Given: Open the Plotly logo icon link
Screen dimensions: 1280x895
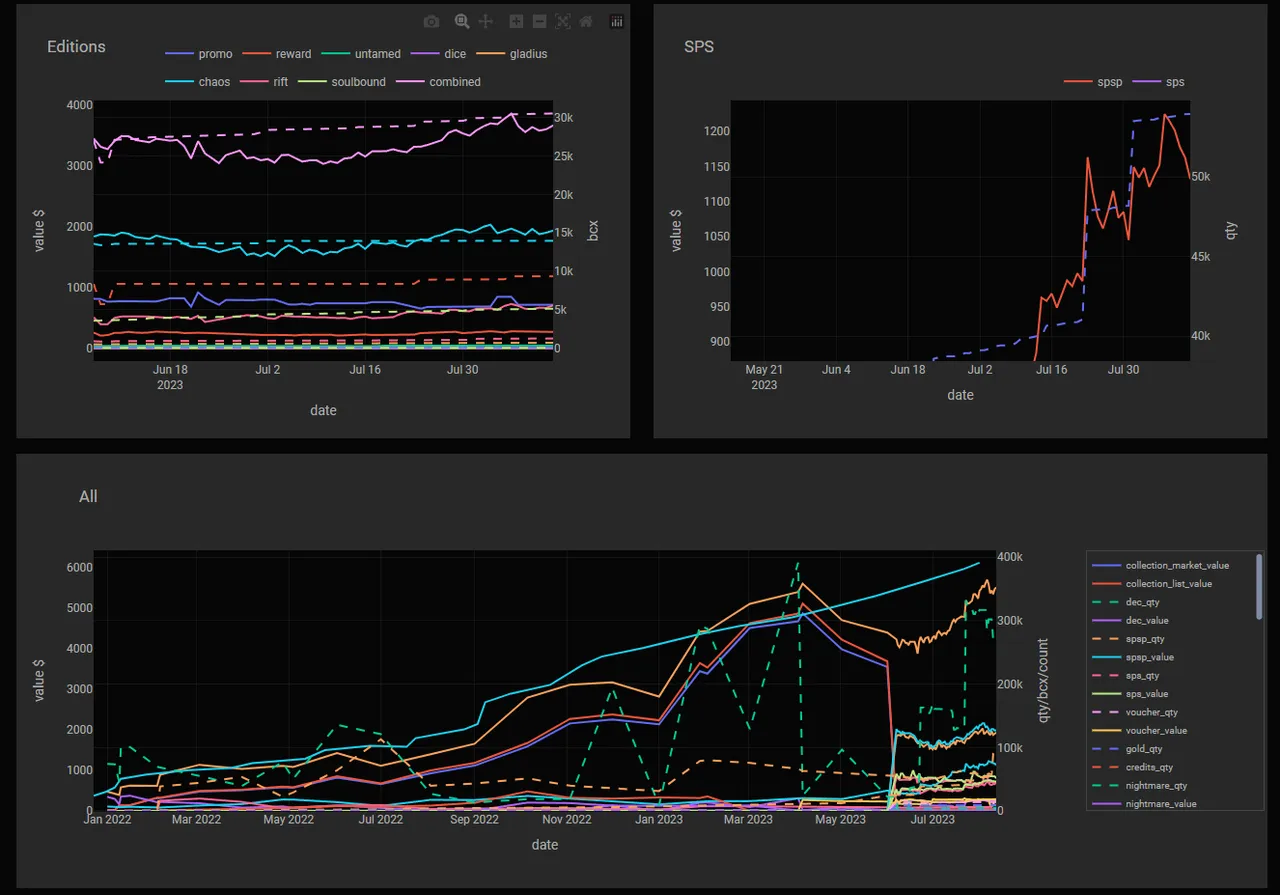Looking at the screenshot, I should (x=617, y=21).
